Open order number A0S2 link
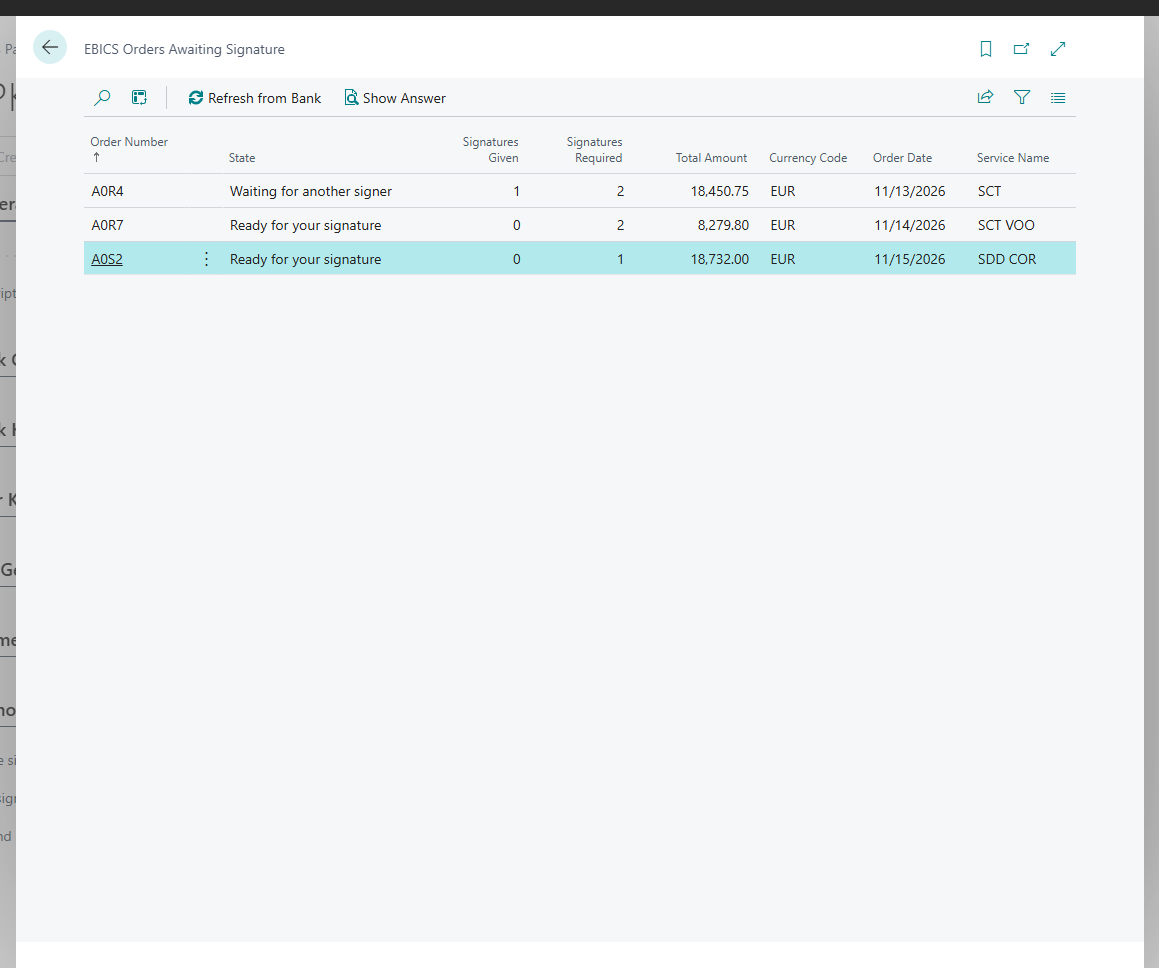 (107, 259)
